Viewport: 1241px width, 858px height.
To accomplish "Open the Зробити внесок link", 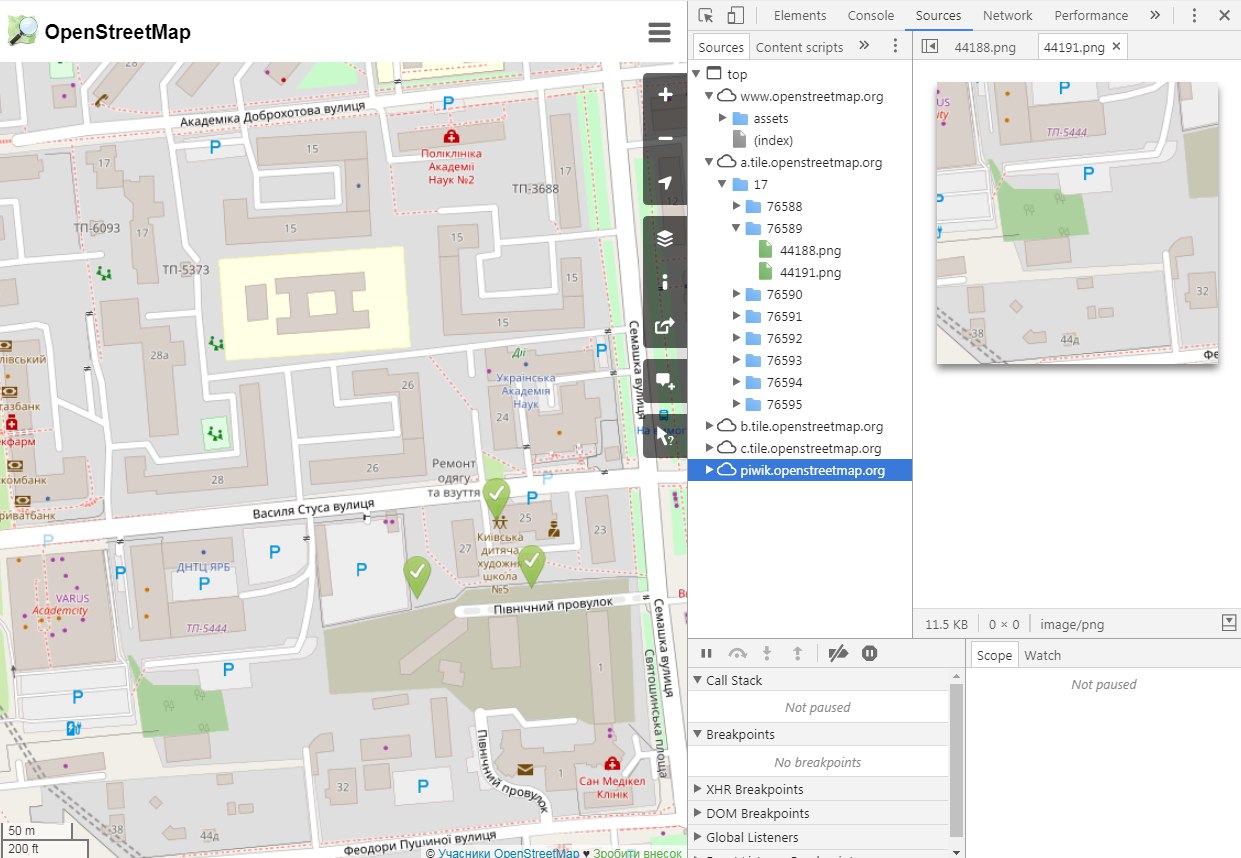I will 637,853.
